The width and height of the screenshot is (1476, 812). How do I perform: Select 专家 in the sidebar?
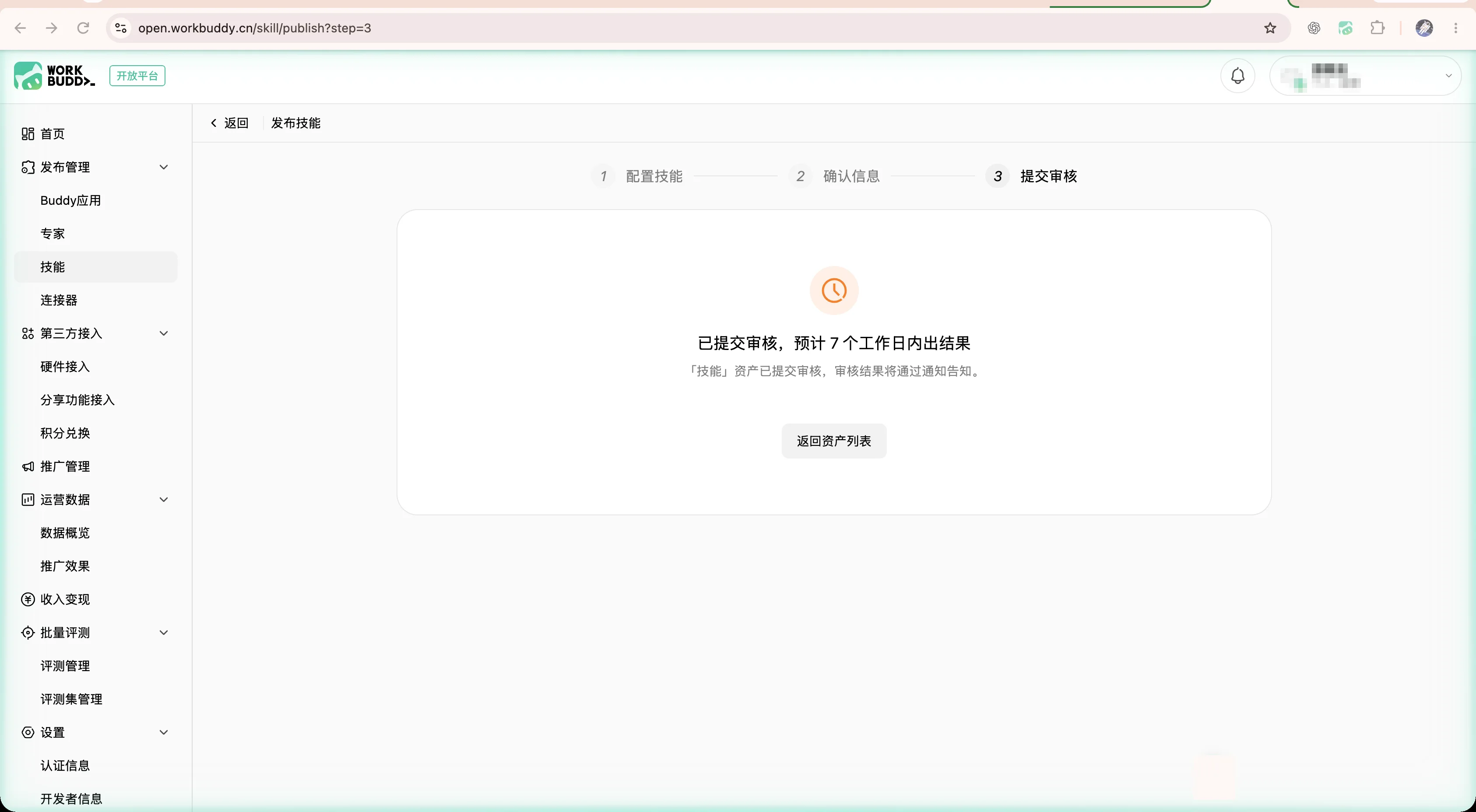tap(96, 234)
